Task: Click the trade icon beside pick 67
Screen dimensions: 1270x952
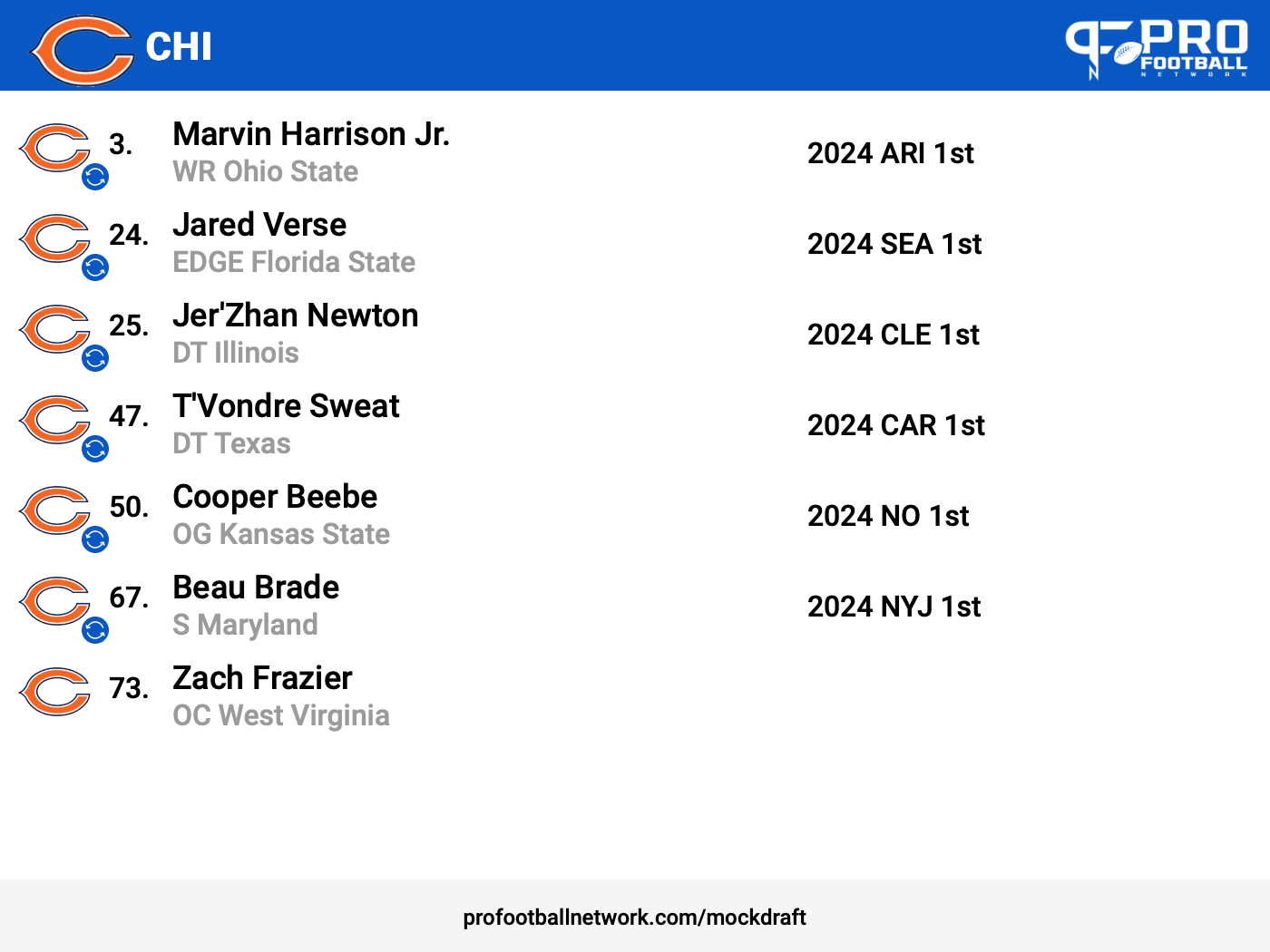Action: [x=95, y=630]
